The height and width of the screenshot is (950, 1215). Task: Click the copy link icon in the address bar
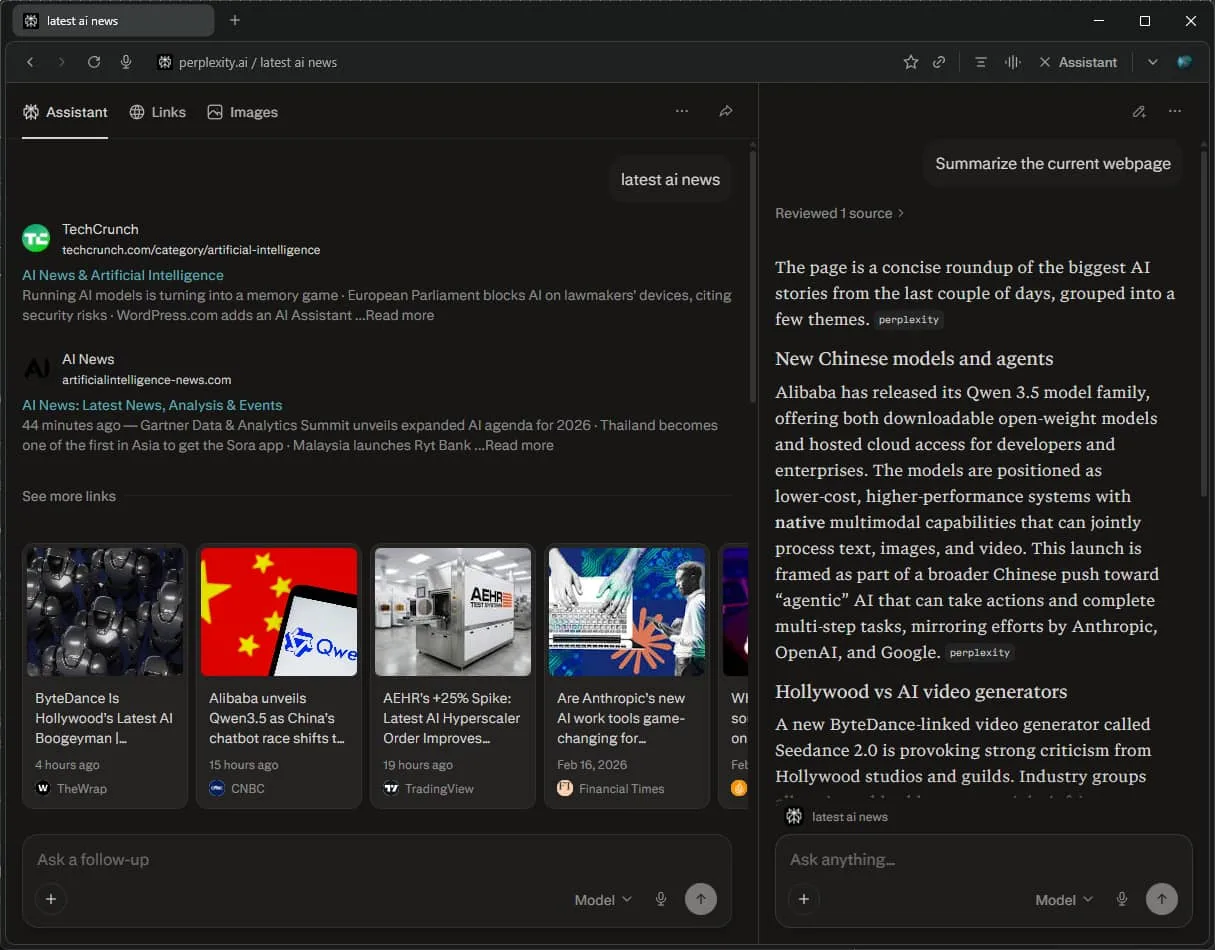938,61
